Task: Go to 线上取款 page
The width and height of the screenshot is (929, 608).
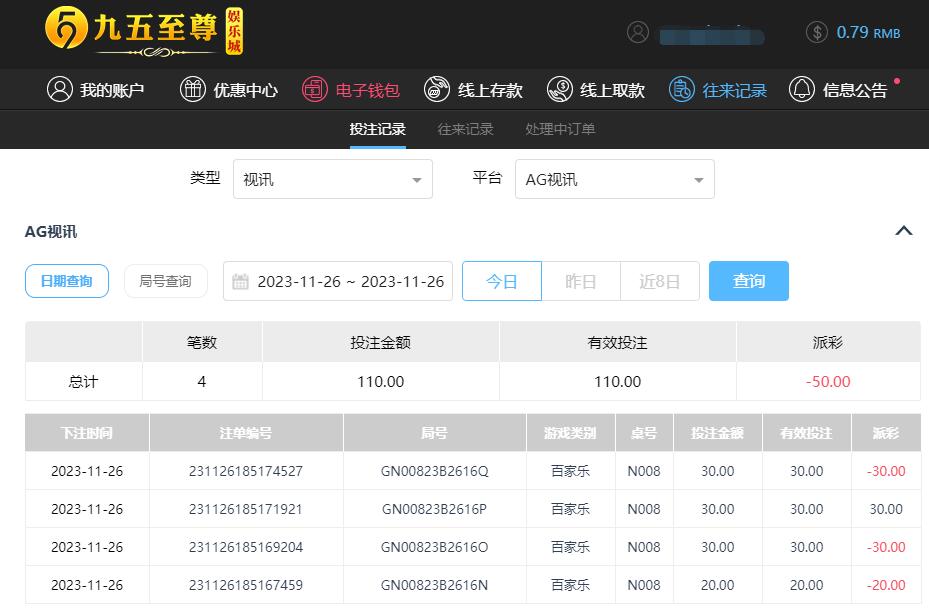Action: click(595, 90)
